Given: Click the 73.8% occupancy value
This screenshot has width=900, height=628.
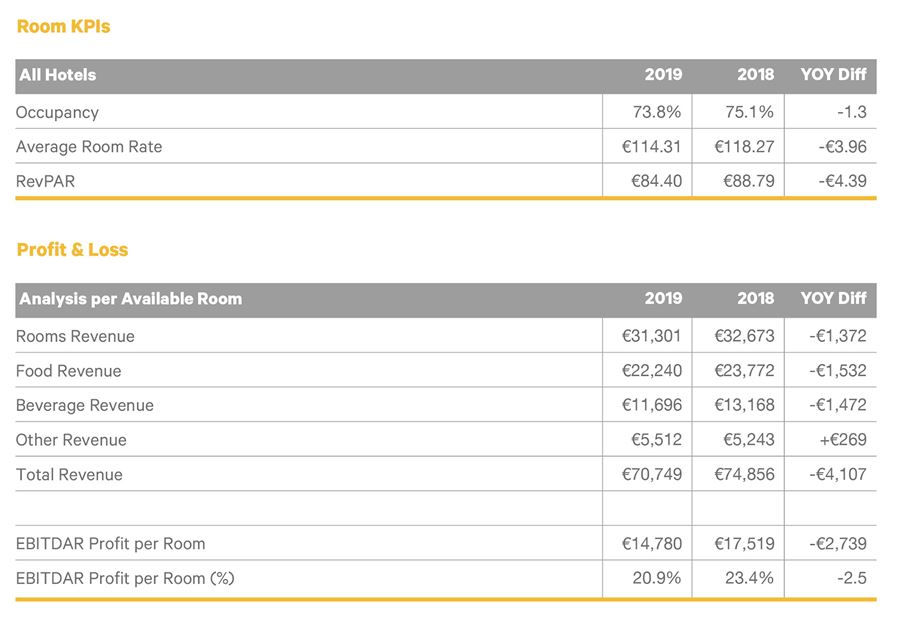Looking at the screenshot, I should [659, 112].
